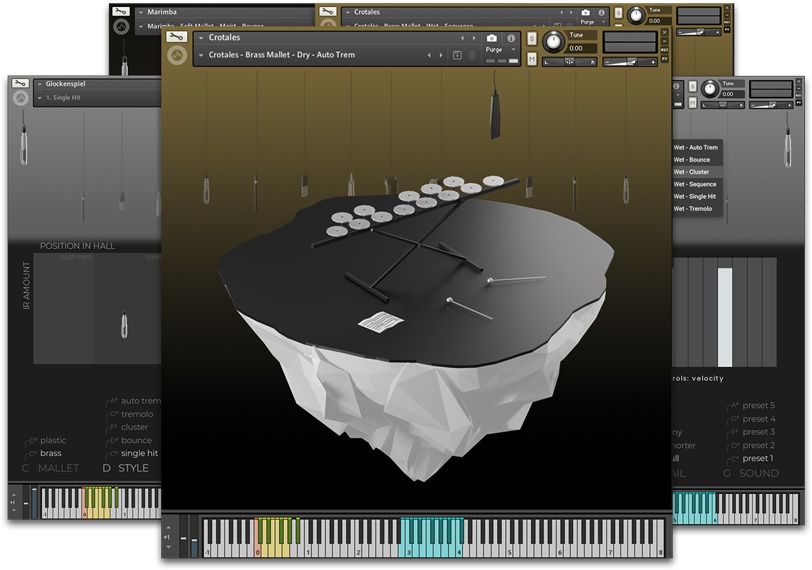Choose Wet - Single Hit from the list
812x570 pixels.
click(694, 197)
